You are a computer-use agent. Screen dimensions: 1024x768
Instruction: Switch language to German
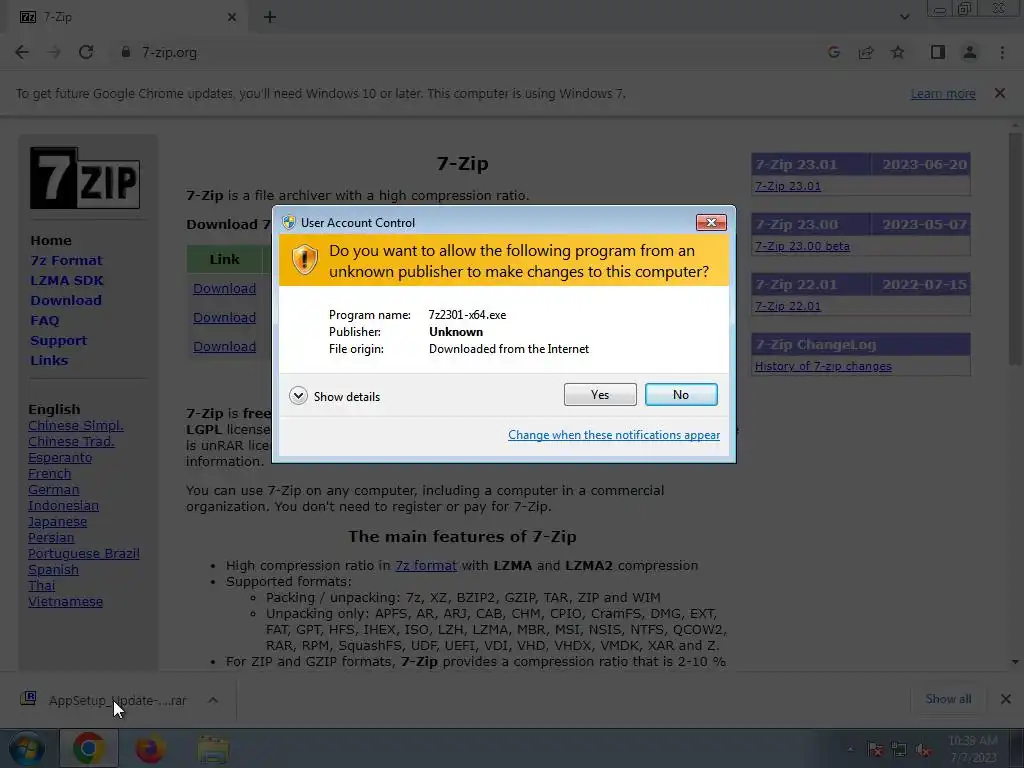(x=54, y=490)
